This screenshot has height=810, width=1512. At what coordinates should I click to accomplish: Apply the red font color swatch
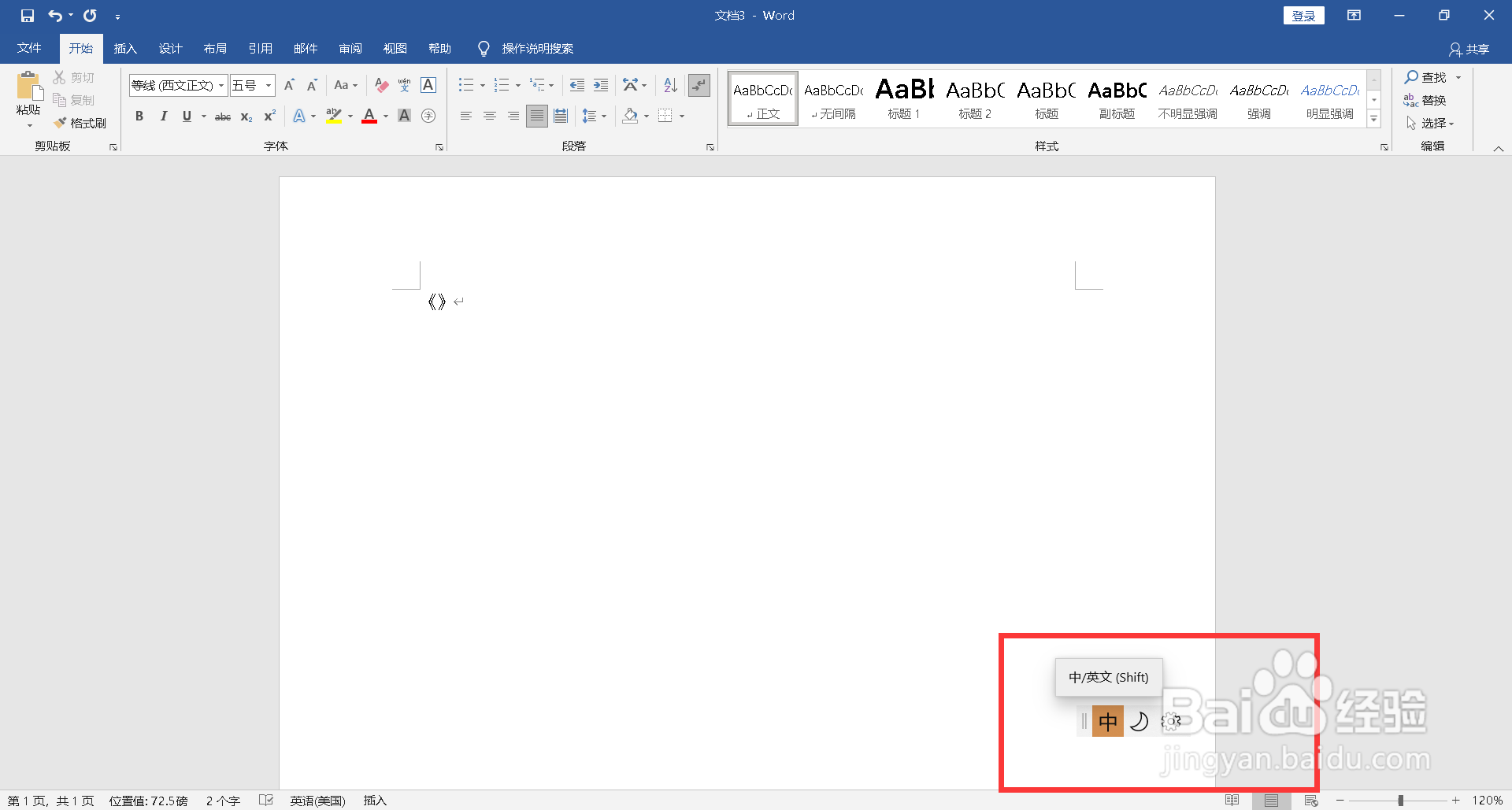tap(369, 116)
